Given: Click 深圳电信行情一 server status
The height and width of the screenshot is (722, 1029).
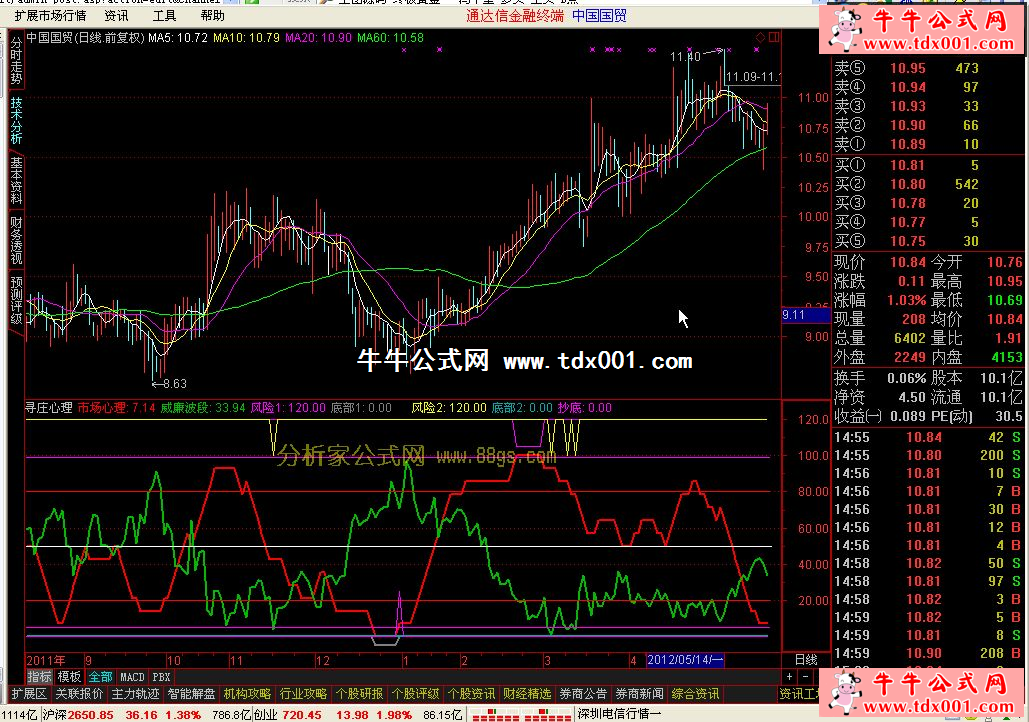Looking at the screenshot, I should tap(619, 714).
